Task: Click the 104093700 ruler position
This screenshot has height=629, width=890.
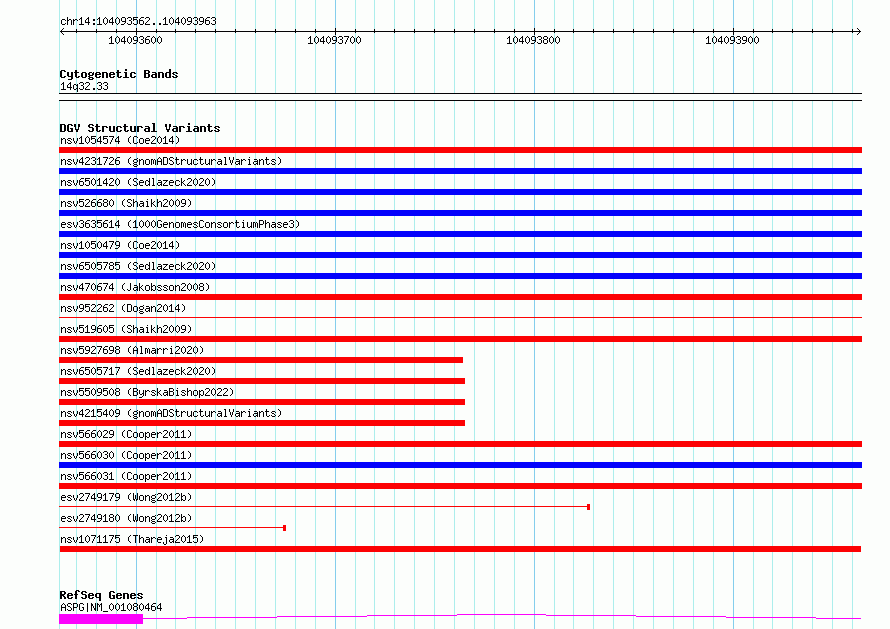Action: [334, 40]
